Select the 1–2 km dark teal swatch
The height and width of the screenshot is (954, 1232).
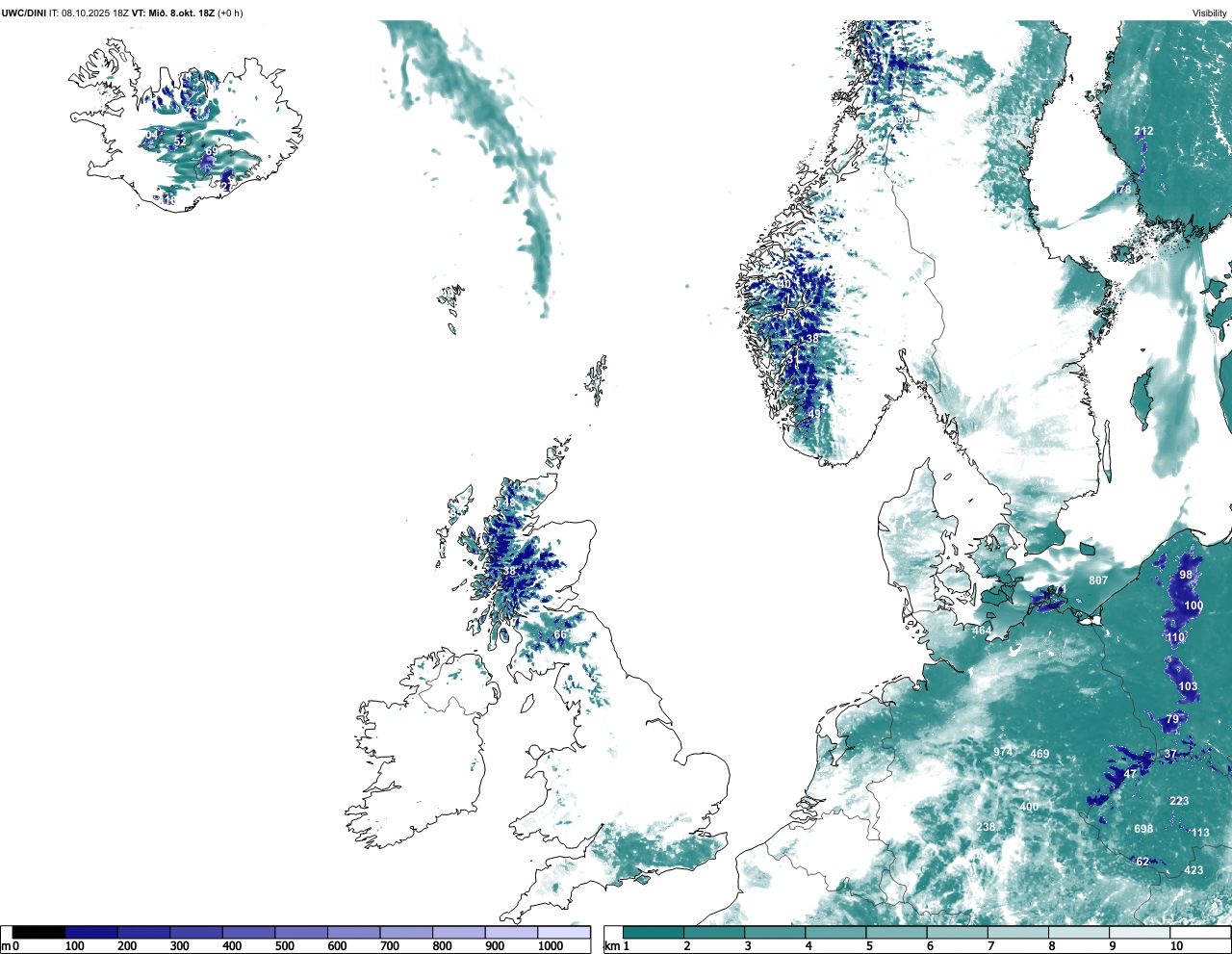click(x=654, y=933)
